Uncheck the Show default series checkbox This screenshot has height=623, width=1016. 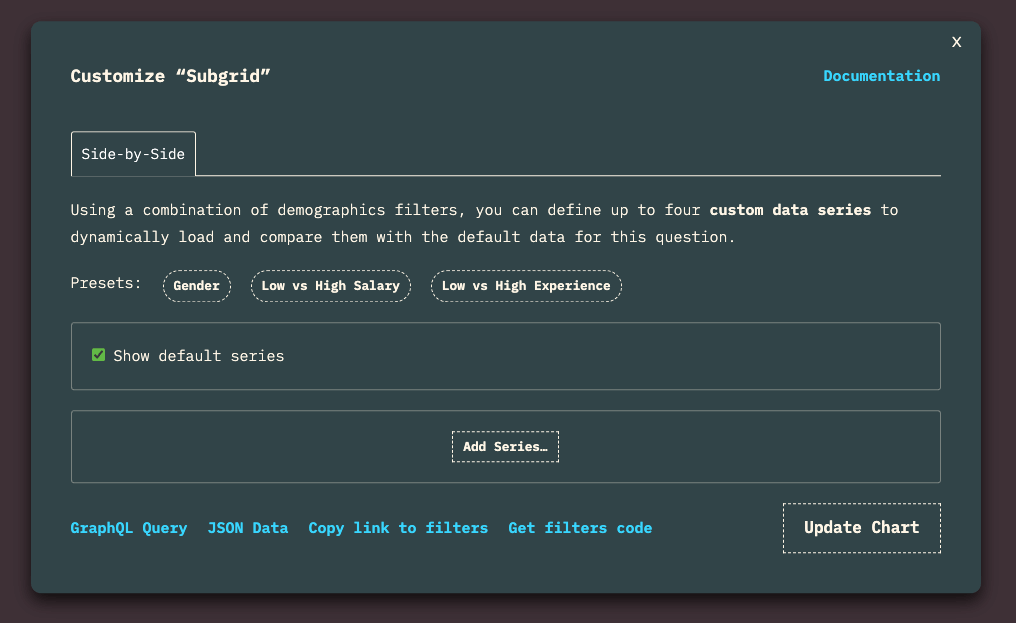[x=98, y=355]
